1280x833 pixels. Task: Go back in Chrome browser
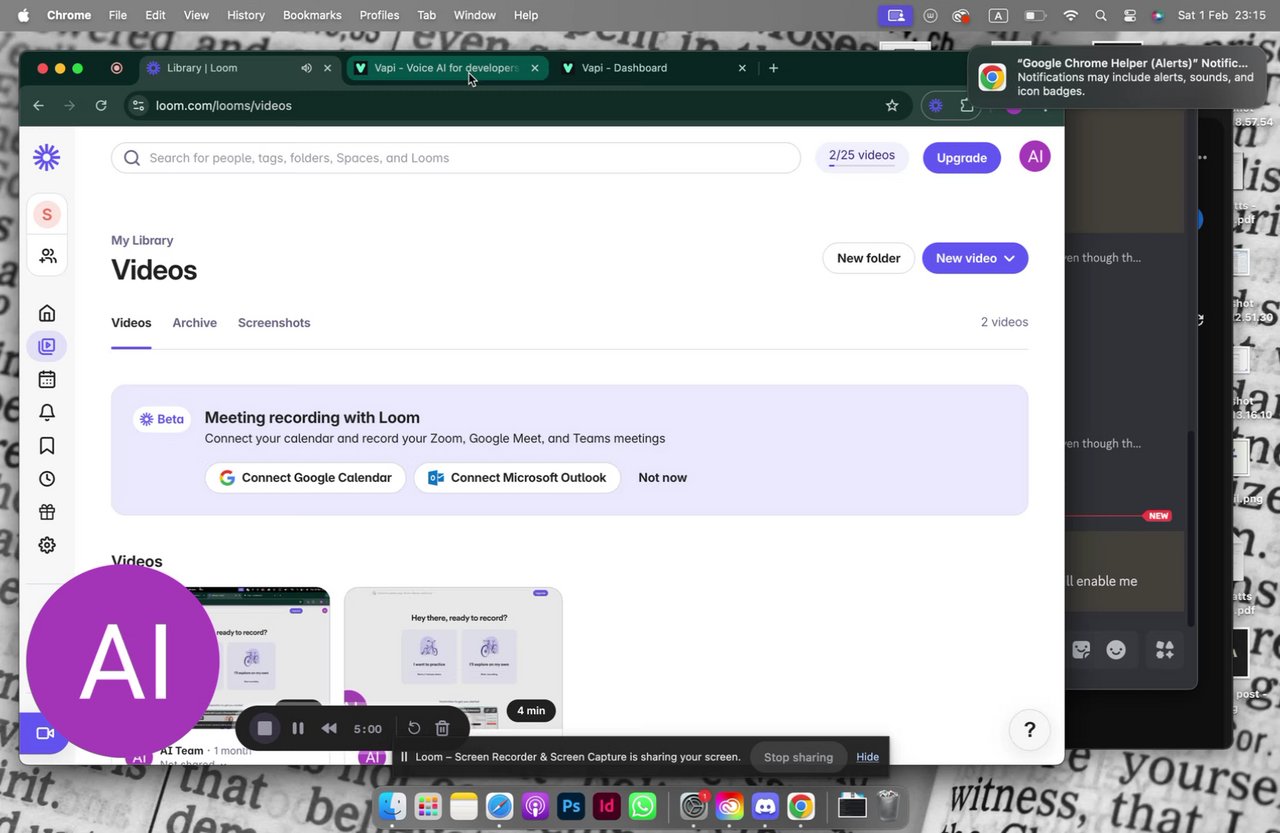[38, 105]
